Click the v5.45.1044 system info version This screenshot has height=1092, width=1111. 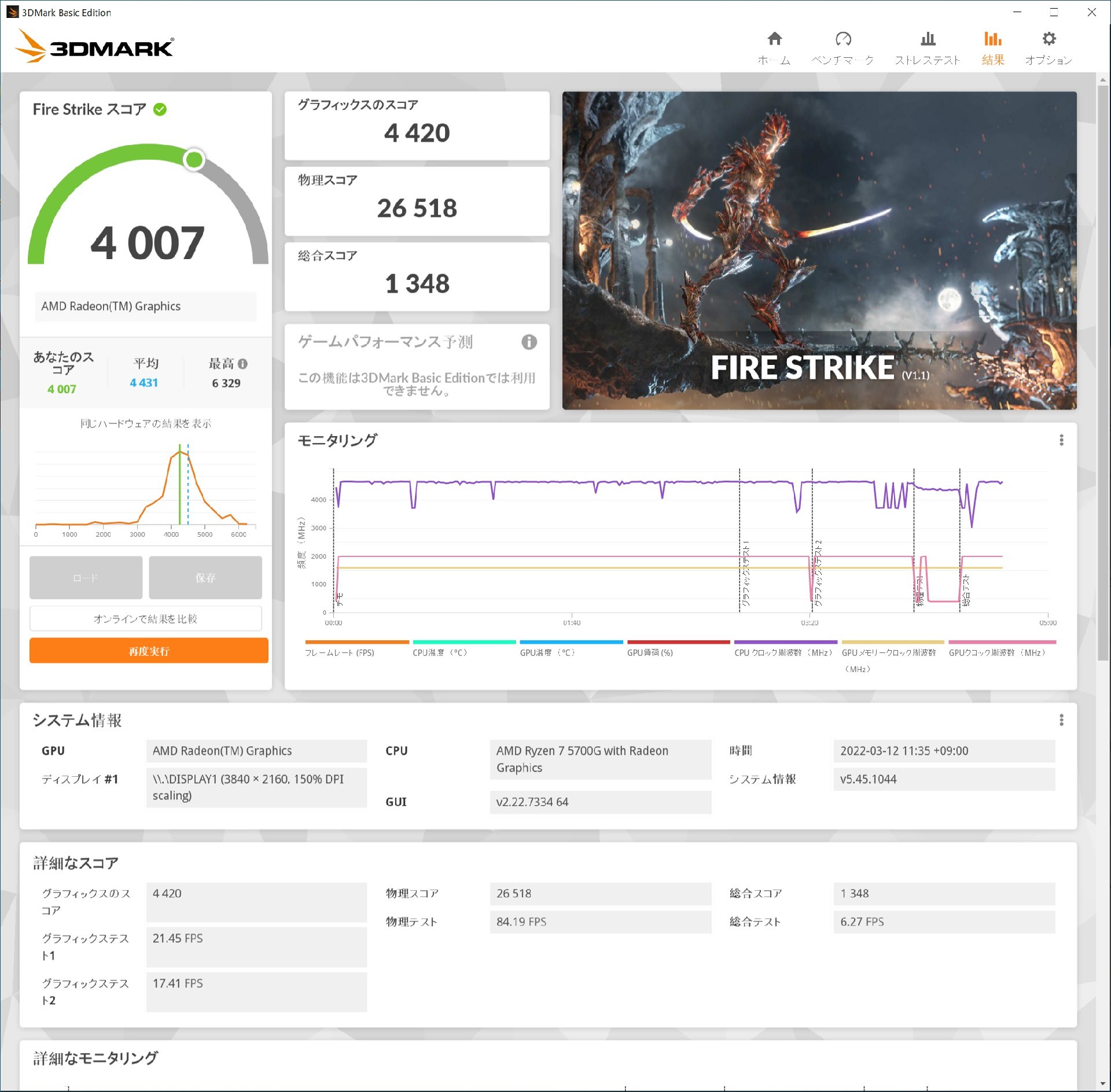point(944,779)
